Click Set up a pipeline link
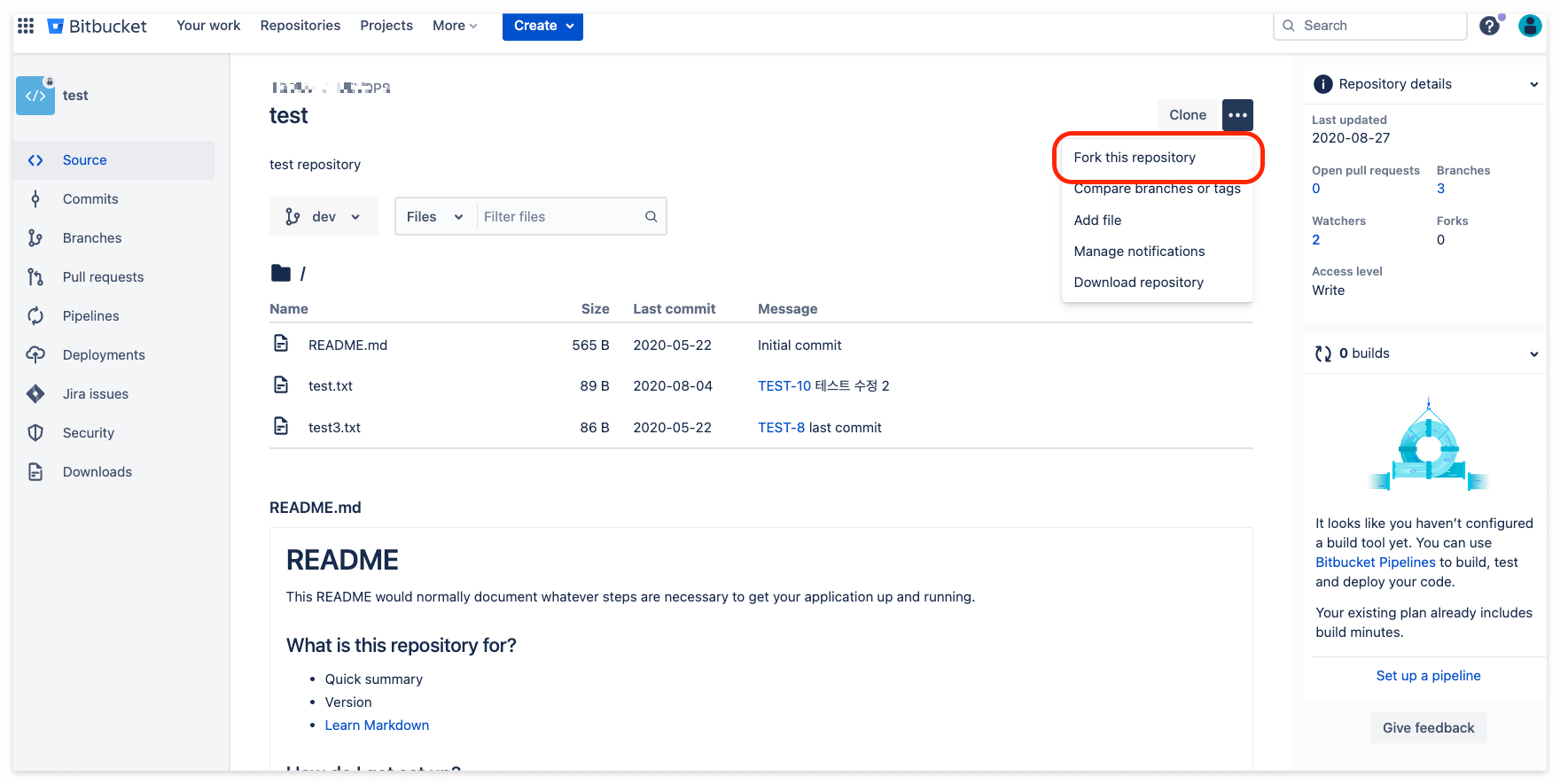This screenshot has width=1560, height=784. click(x=1428, y=676)
